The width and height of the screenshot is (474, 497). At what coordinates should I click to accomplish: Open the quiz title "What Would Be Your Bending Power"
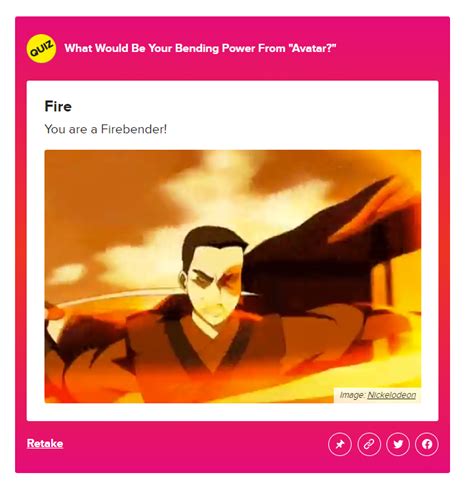tap(200, 48)
